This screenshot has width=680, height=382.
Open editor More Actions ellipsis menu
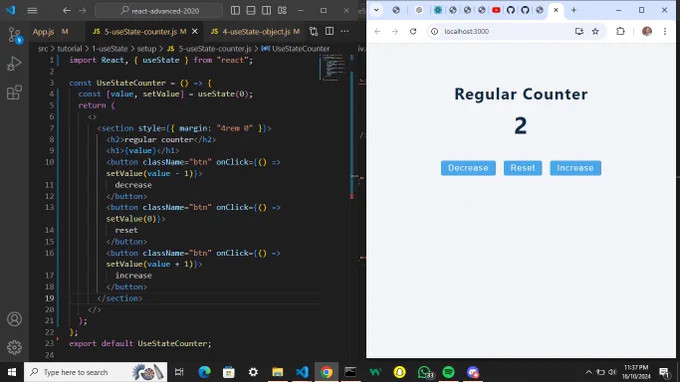tap(345, 31)
